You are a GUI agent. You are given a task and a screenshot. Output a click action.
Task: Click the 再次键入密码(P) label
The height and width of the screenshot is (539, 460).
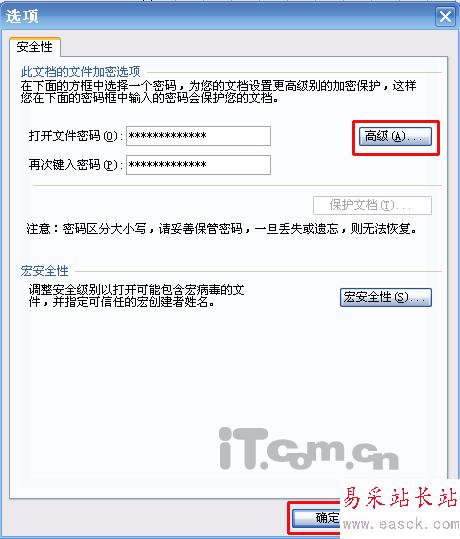pyautogui.click(x=75, y=165)
